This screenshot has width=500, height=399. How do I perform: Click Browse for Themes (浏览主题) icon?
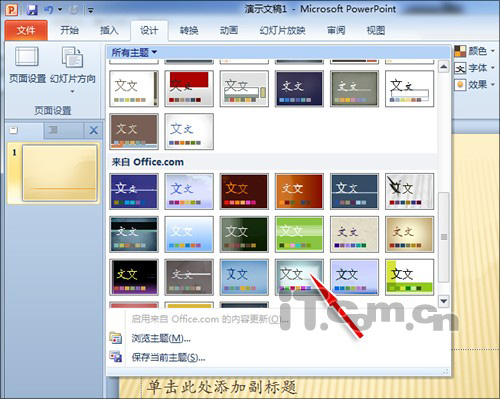pos(116,338)
